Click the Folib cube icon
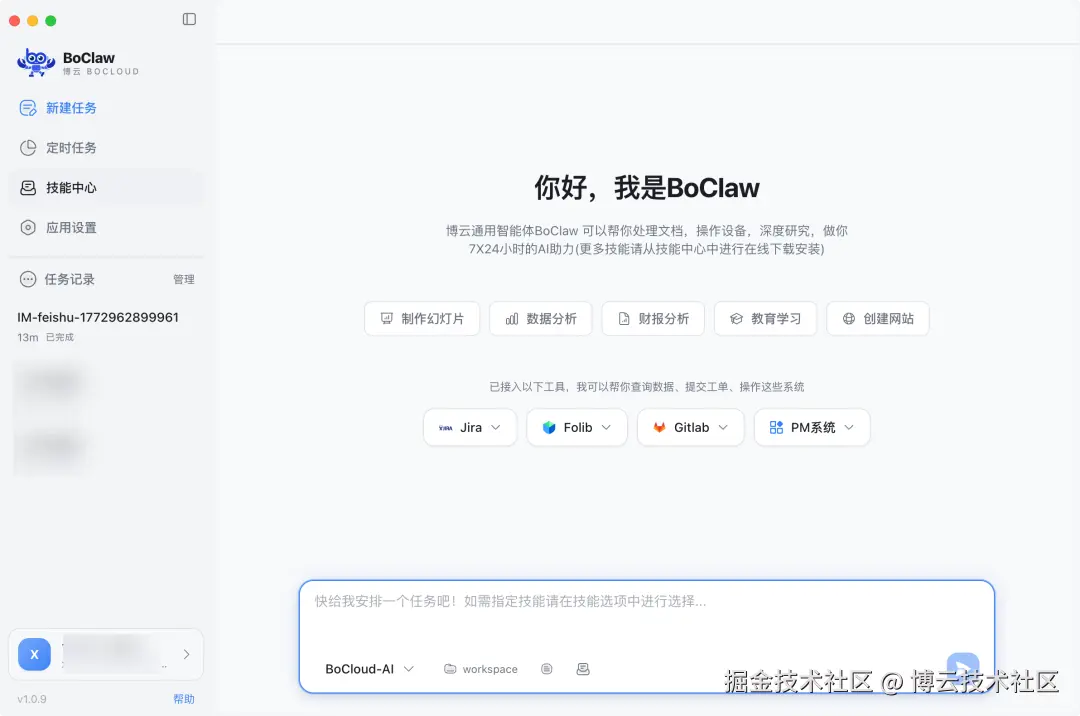1080x716 pixels. coord(549,428)
